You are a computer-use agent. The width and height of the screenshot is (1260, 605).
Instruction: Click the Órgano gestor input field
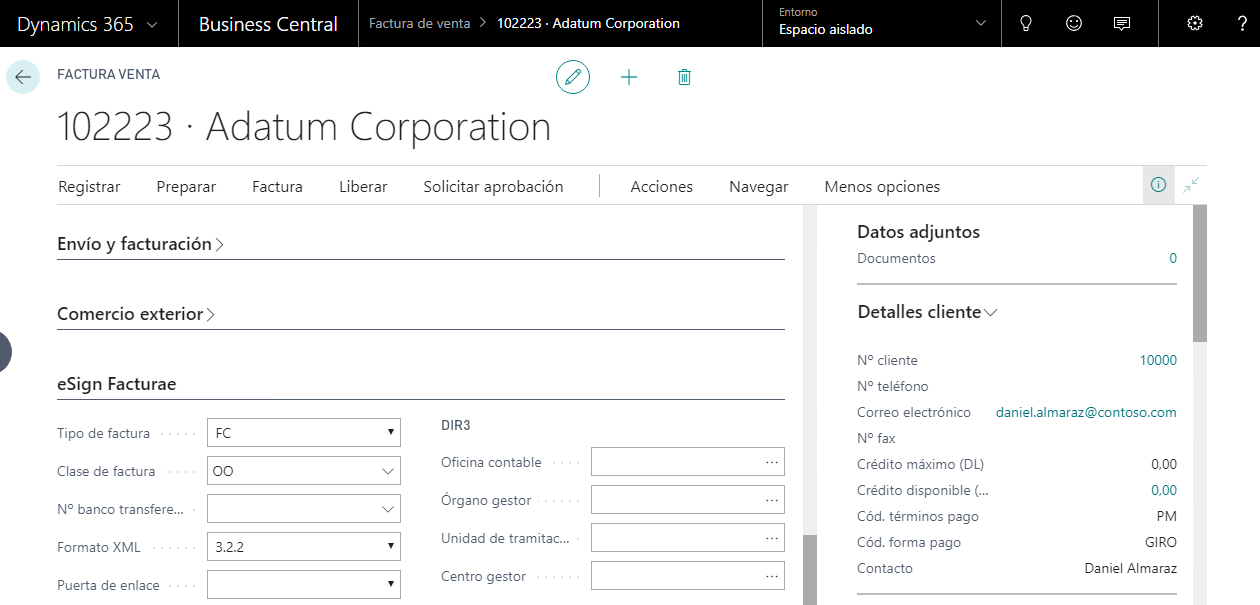(688, 500)
